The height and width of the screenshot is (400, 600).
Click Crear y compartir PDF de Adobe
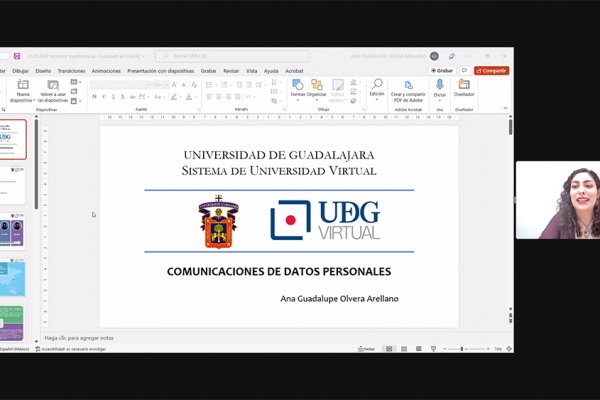[408, 91]
